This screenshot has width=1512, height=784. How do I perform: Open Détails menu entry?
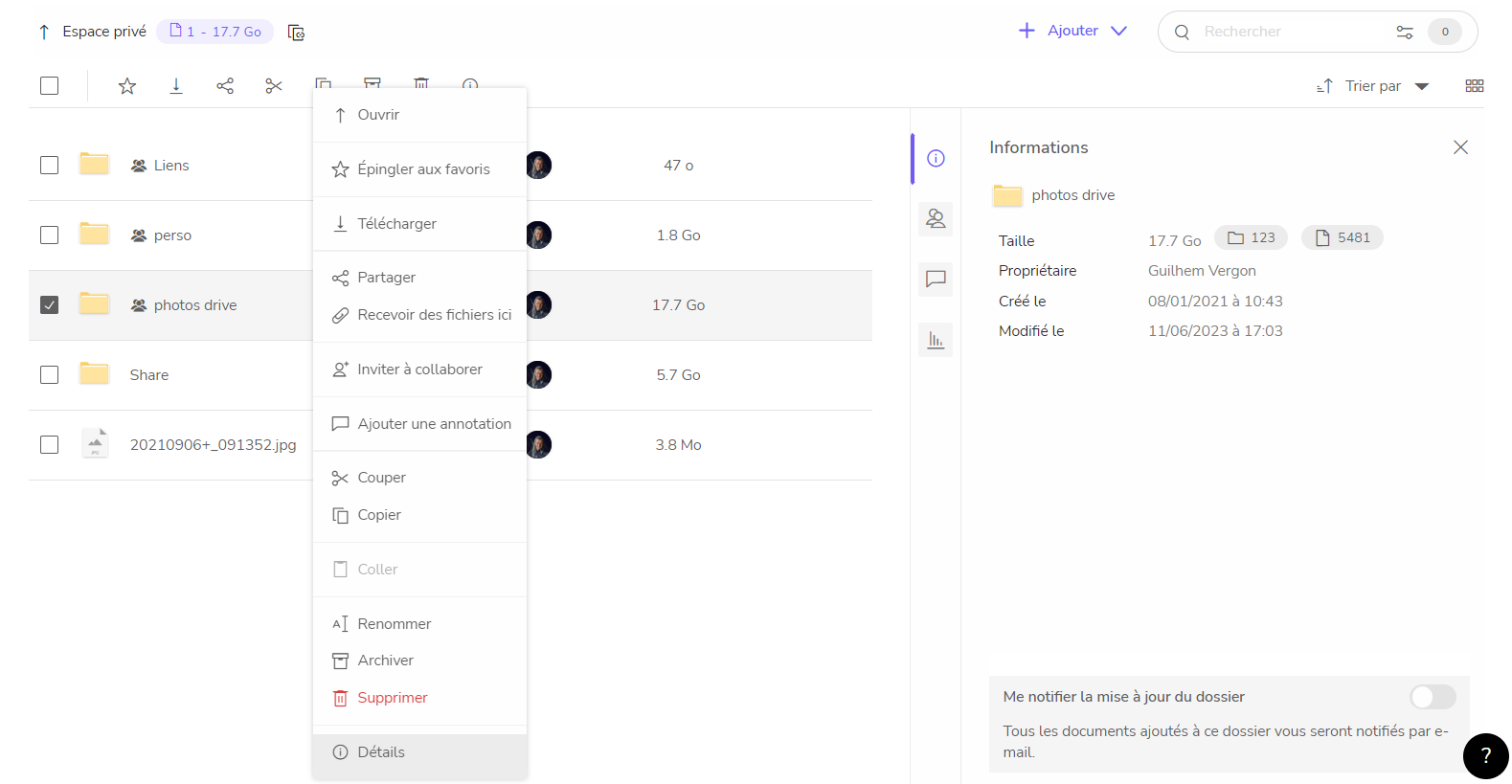[419, 752]
